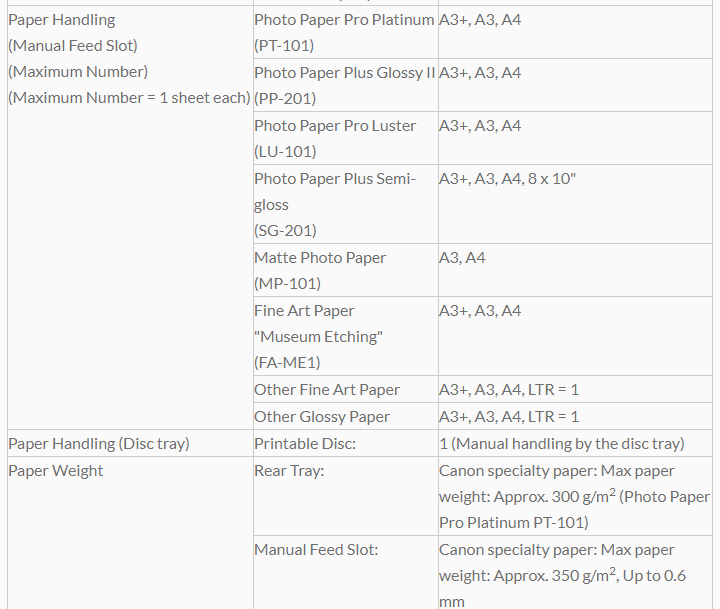Click the "Manual Feed Slot:" label
This screenshot has width=720, height=609.
click(316, 550)
